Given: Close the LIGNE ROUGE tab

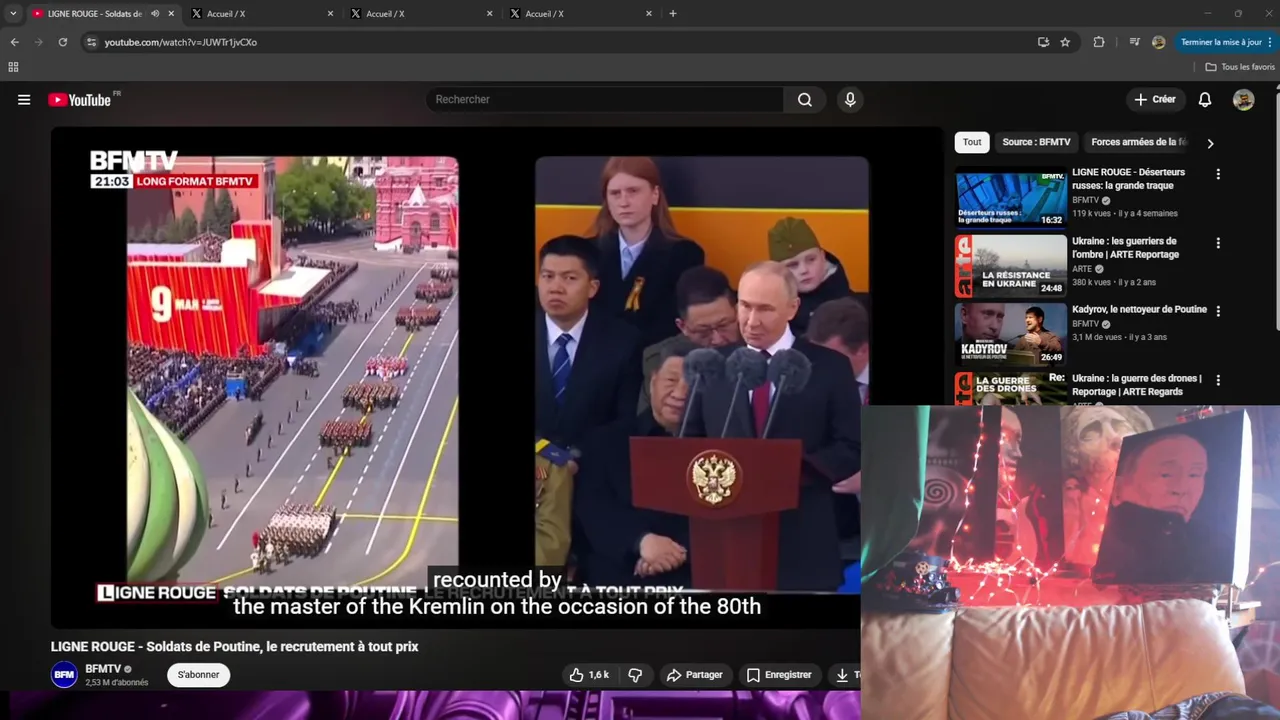Looking at the screenshot, I should 171,14.
